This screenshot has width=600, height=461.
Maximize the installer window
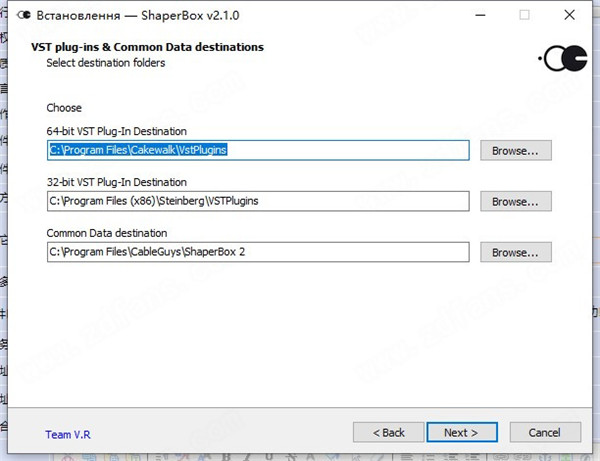525,16
